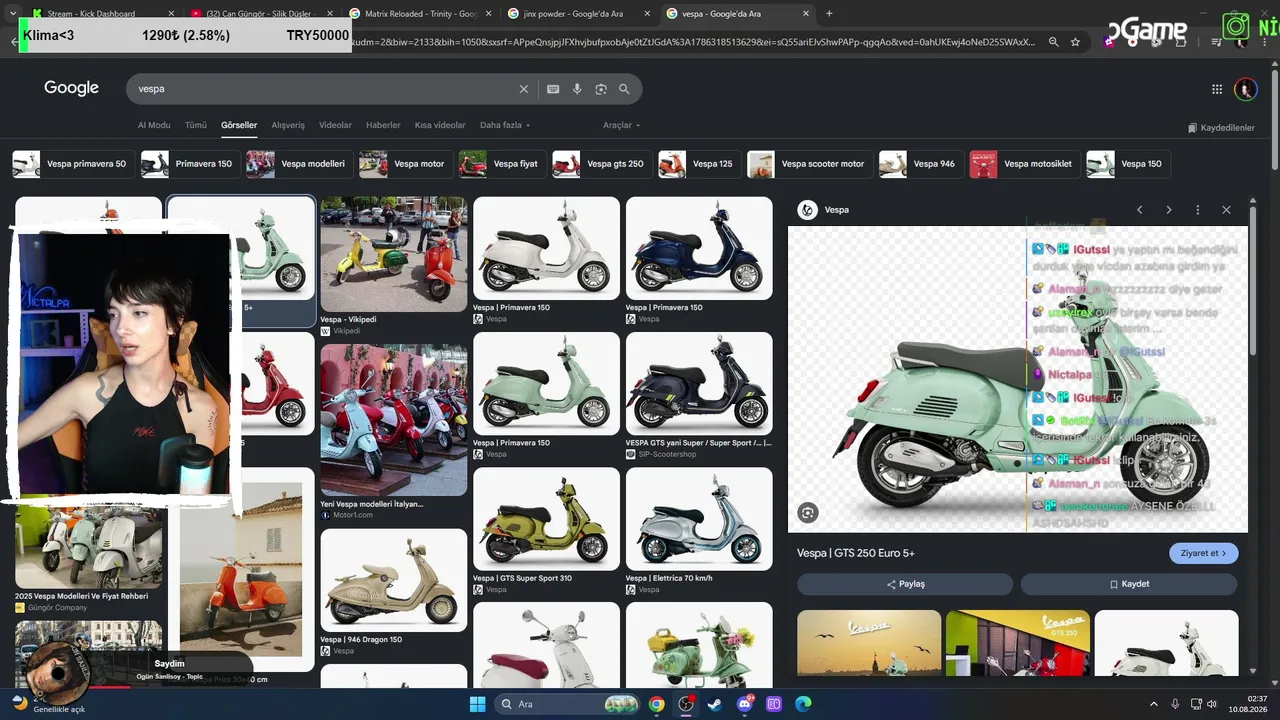This screenshot has height=720, width=1280.
Task: Open Steam from the taskbar
Action: click(x=715, y=704)
